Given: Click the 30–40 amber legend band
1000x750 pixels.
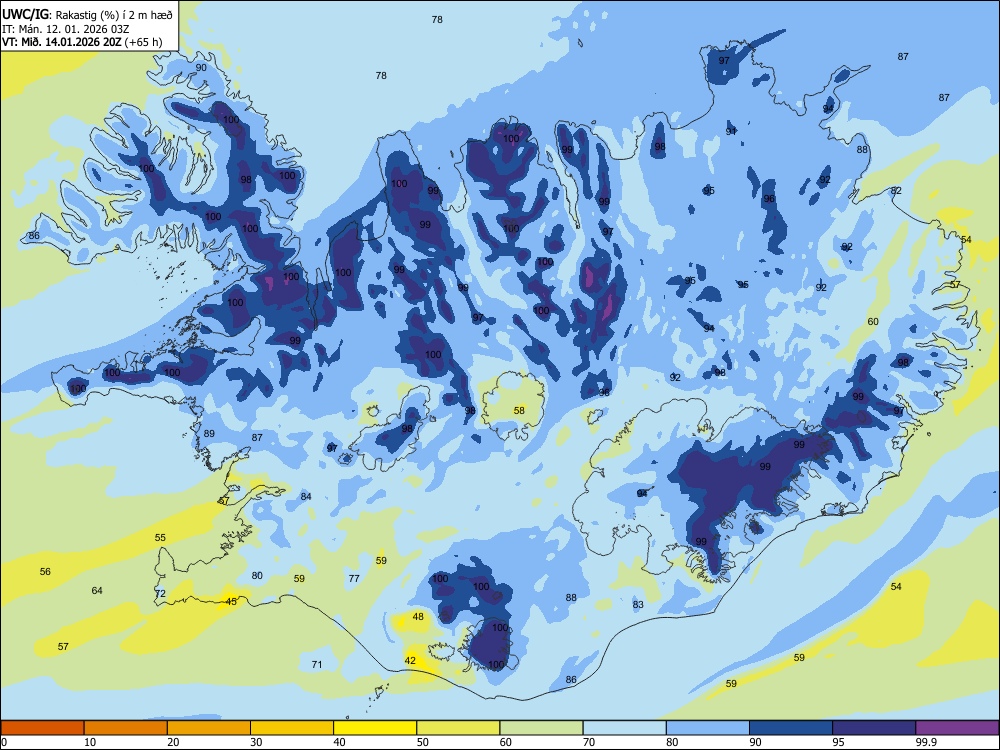Looking at the screenshot, I should click(x=292, y=728).
